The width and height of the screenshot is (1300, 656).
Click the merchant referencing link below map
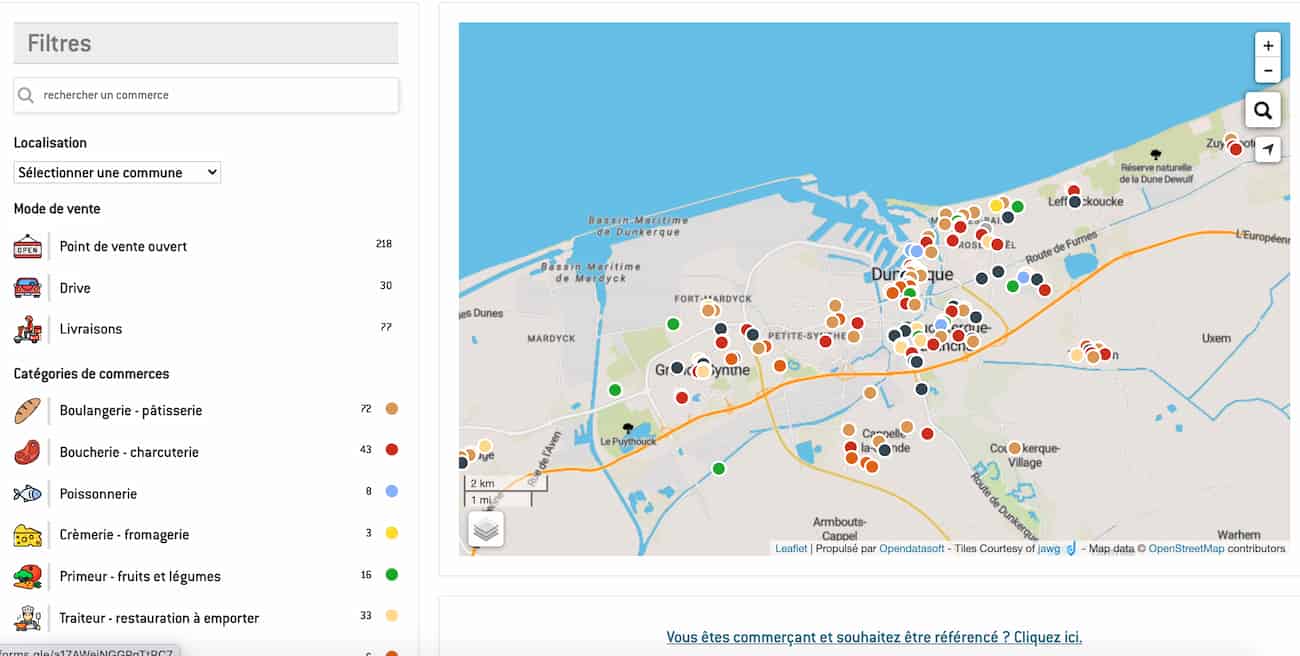tap(874, 637)
